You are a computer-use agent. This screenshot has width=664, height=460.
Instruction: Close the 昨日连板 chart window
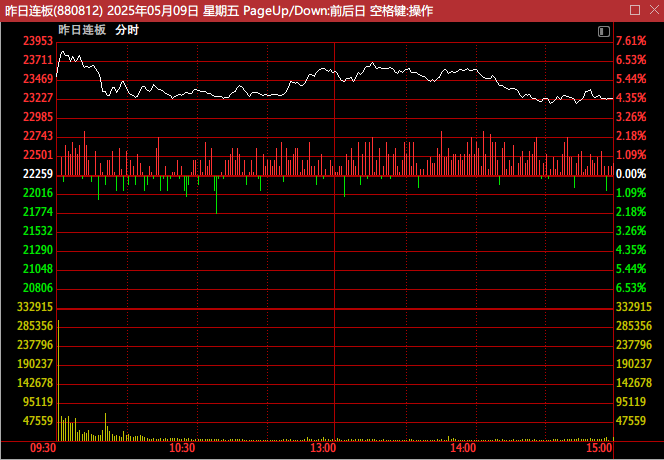pos(654,10)
